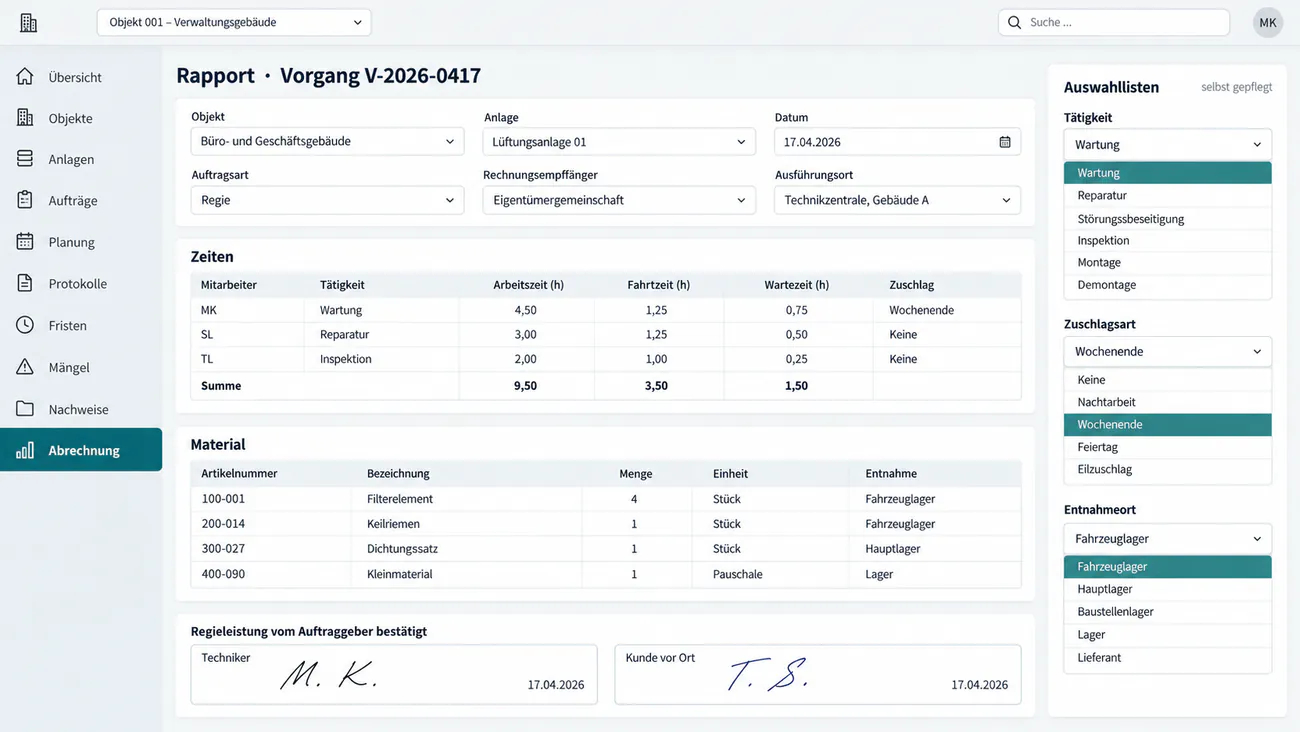The height and width of the screenshot is (732, 1300).
Task: Open the Entnahmeort combo box
Action: point(1168,538)
